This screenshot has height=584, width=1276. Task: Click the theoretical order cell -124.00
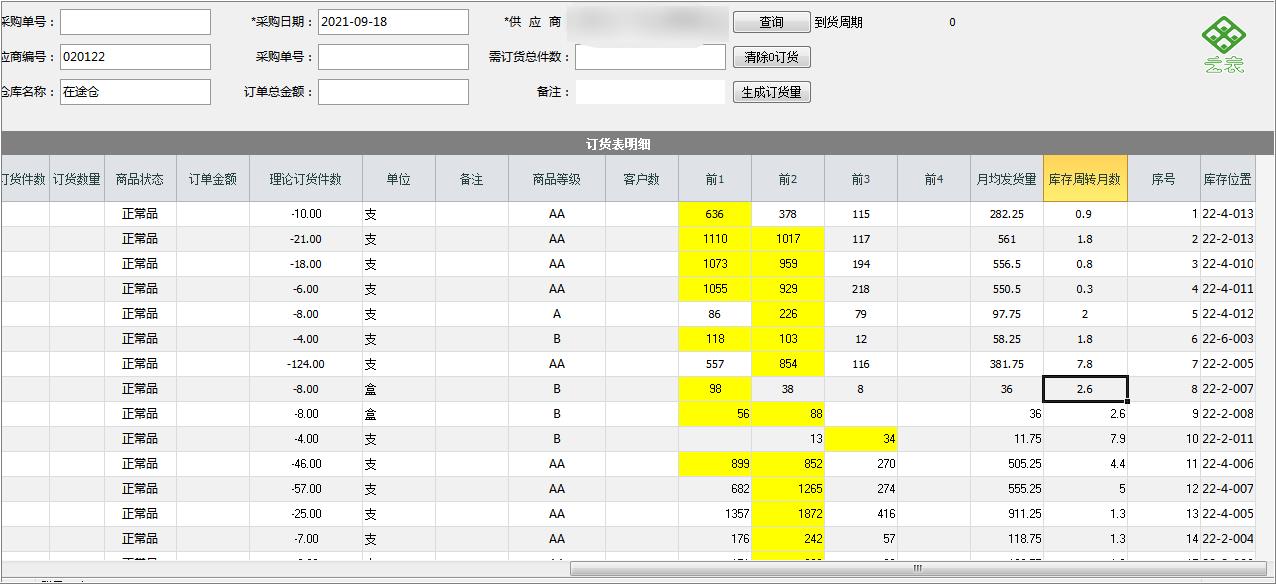[x=306, y=364]
